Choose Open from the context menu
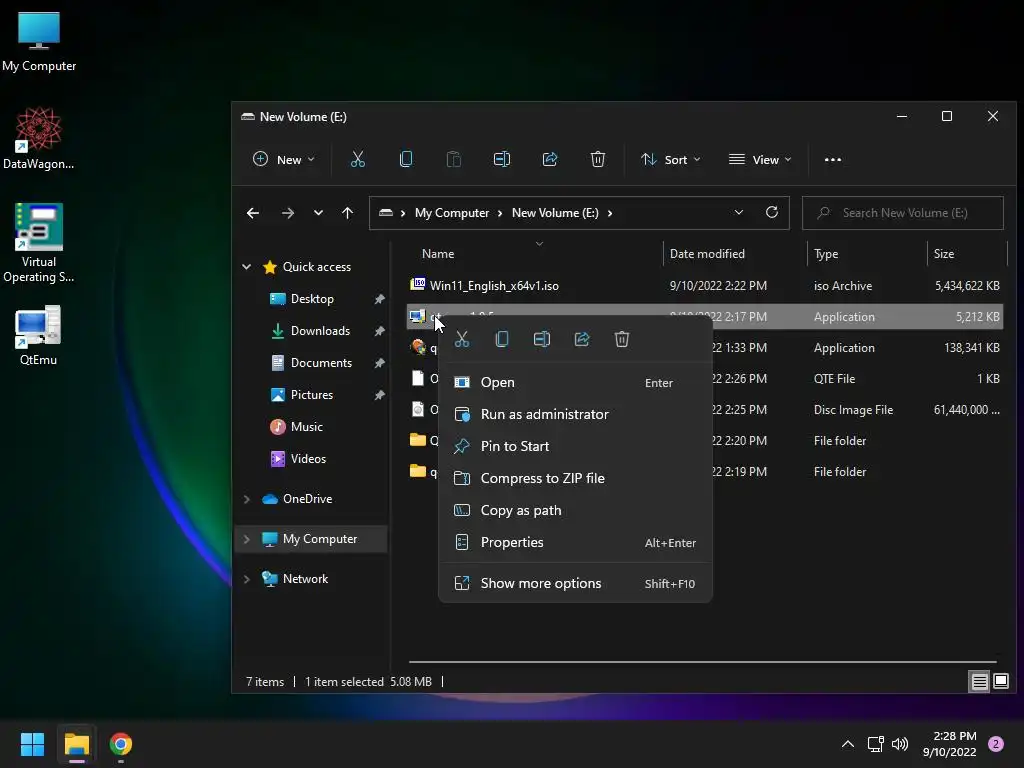Viewport: 1024px width, 768px height. pos(575,382)
